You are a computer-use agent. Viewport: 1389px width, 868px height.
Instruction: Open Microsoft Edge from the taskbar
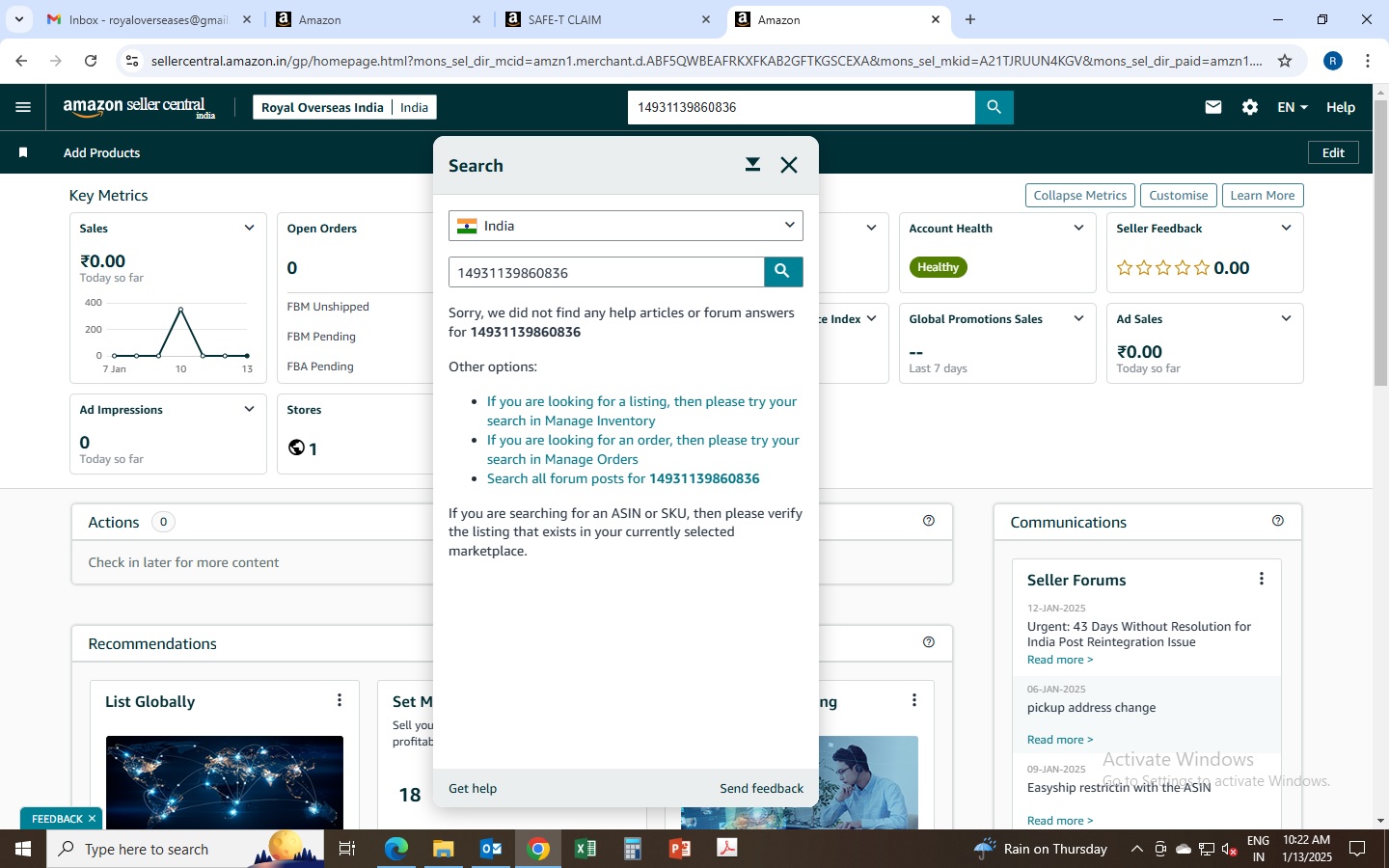point(395,849)
